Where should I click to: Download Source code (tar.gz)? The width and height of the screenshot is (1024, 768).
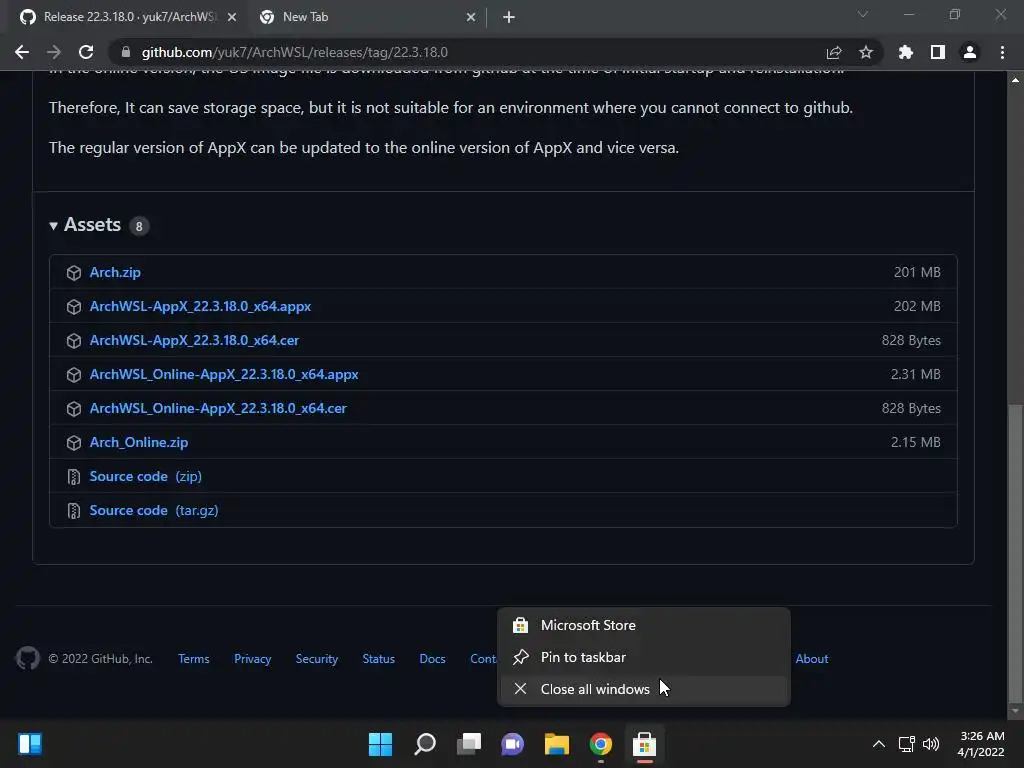pyautogui.click(x=153, y=510)
